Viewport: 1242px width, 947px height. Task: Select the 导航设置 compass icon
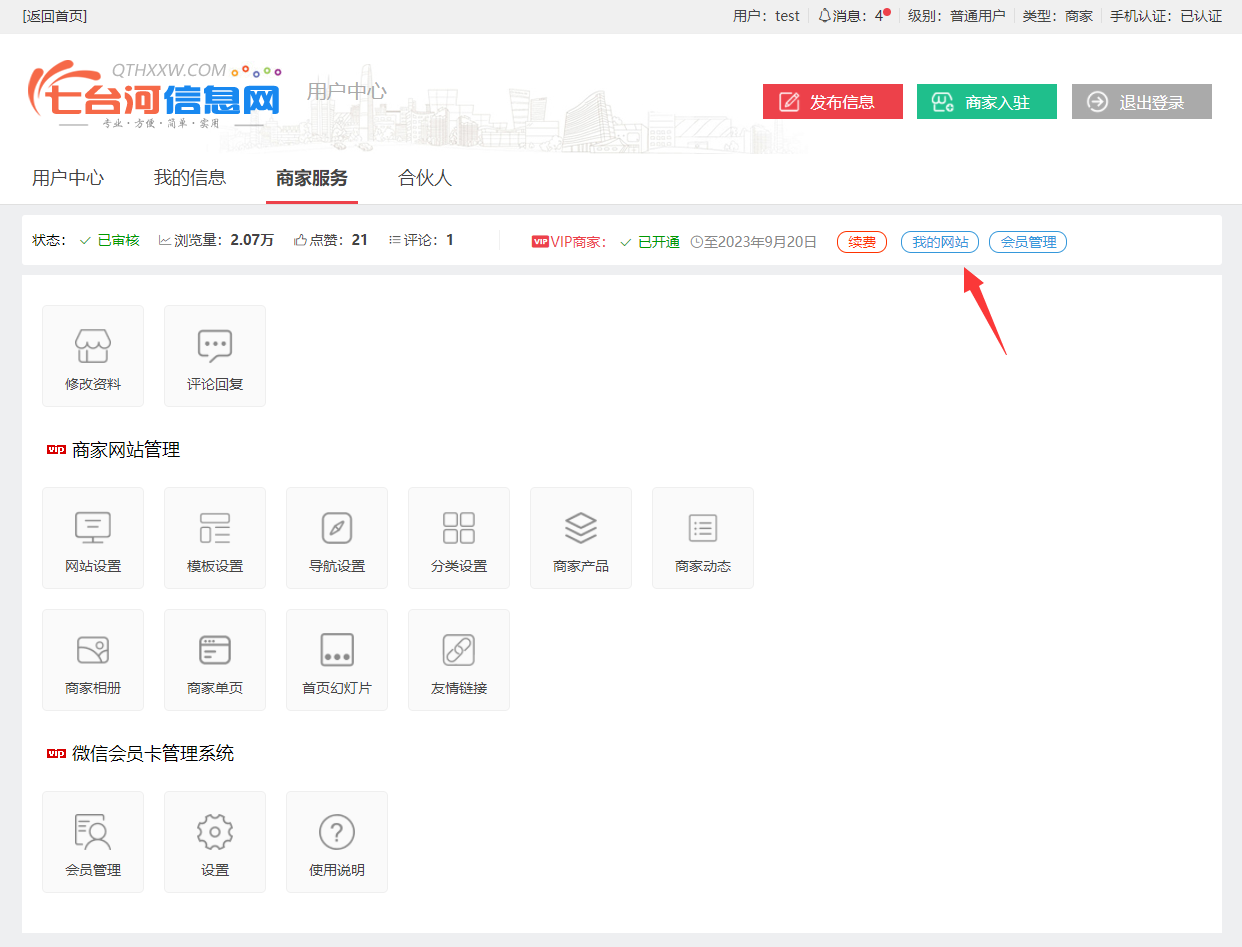click(x=337, y=528)
